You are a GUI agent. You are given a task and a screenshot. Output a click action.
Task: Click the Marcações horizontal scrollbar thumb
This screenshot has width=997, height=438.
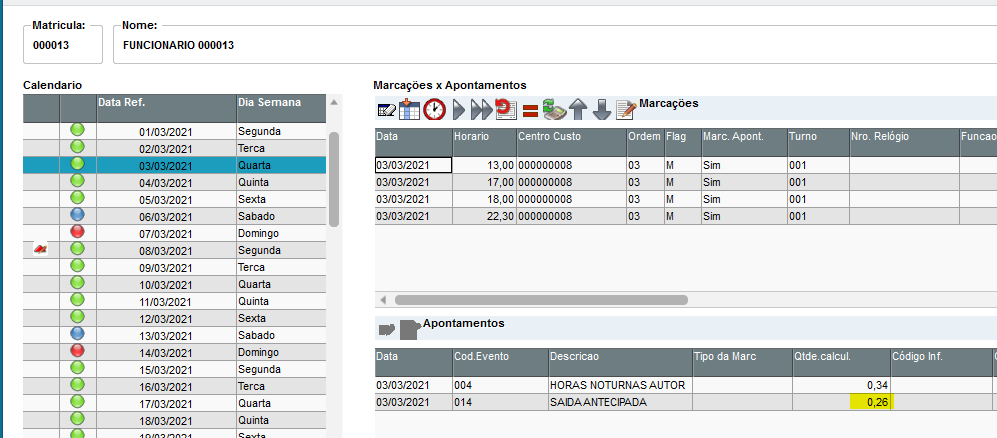541,299
